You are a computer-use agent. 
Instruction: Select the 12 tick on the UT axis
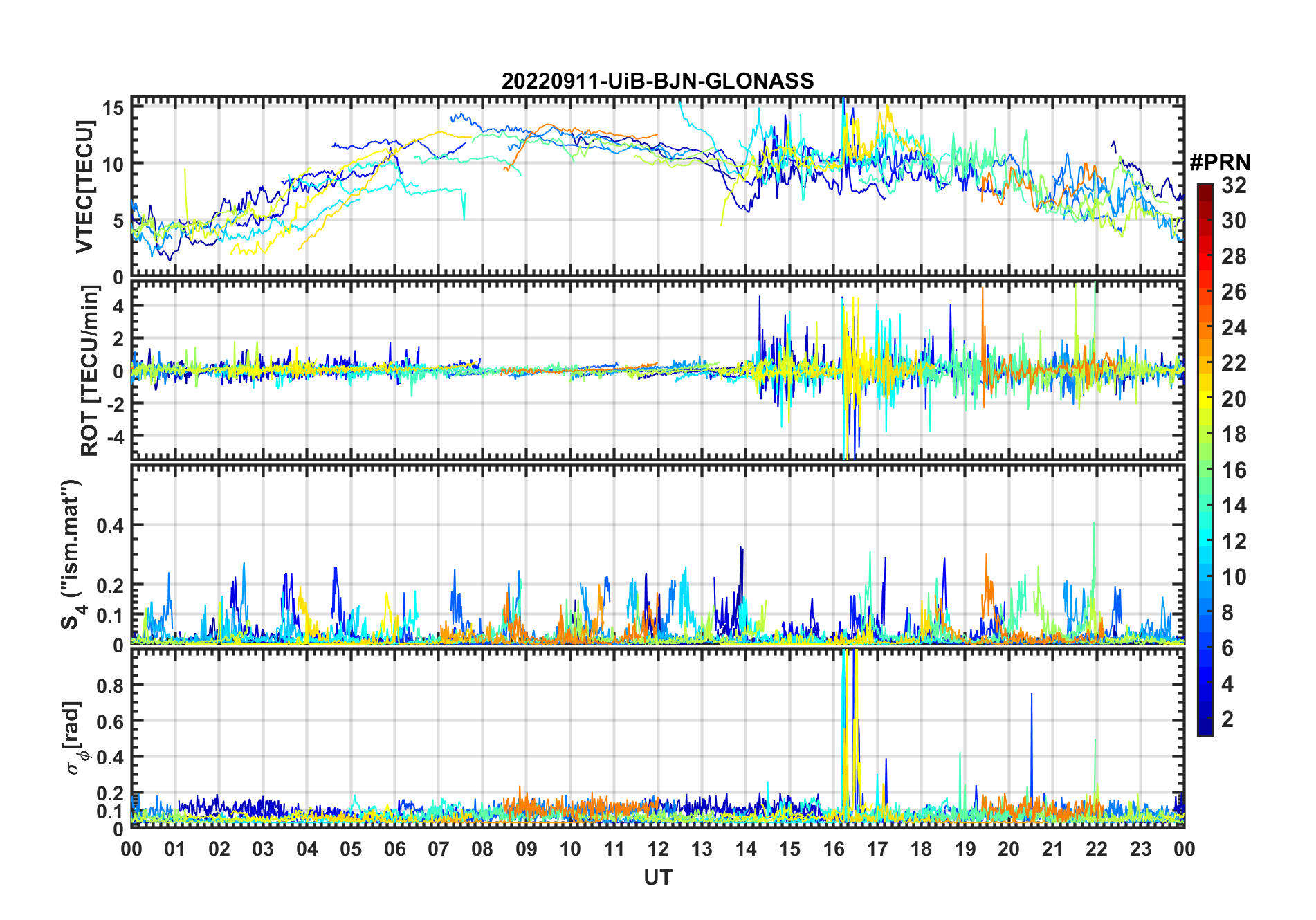(x=657, y=849)
